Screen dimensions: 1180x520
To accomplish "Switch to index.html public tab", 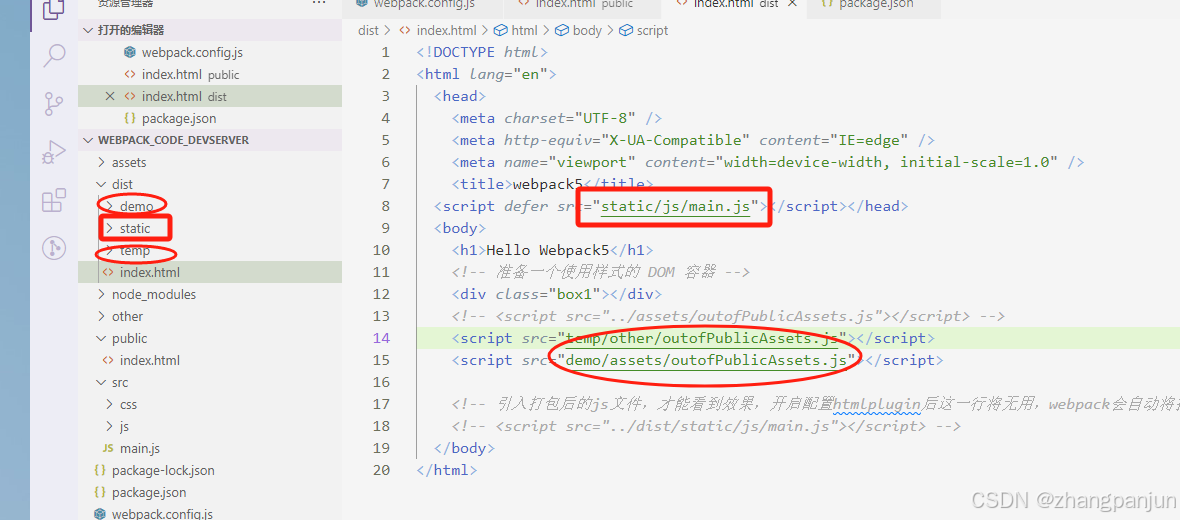I will click(x=582, y=5).
